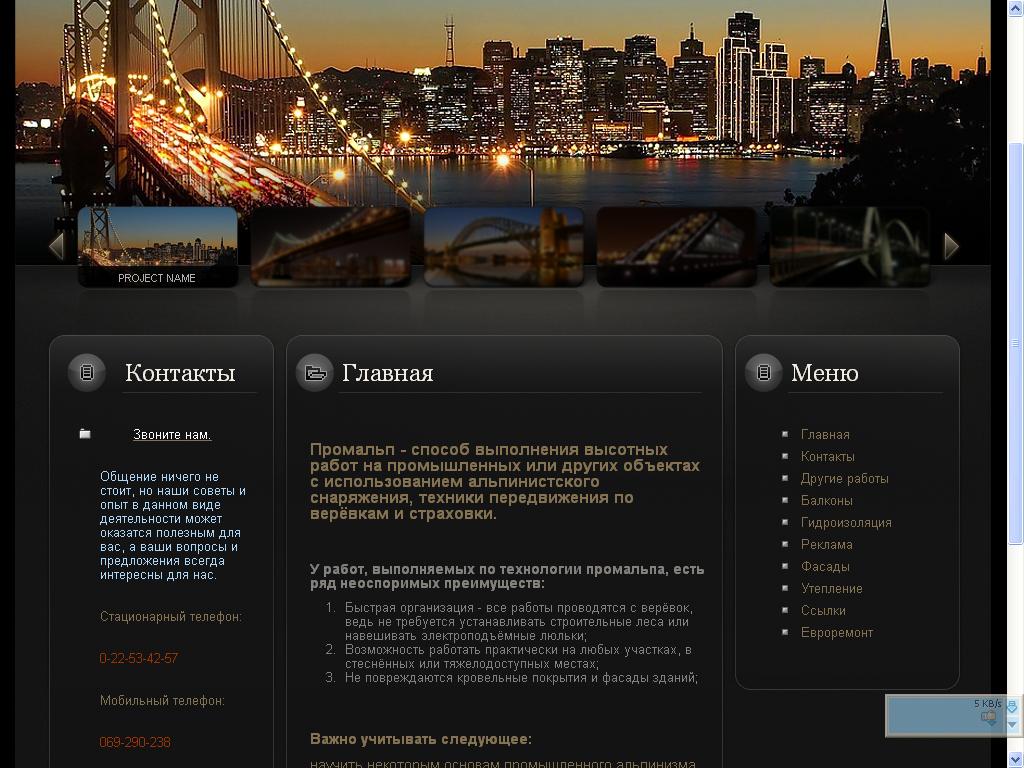Screen dimensions: 1024x768
Task: Select the arch bridge thumbnail in the middle
Action: click(x=504, y=247)
